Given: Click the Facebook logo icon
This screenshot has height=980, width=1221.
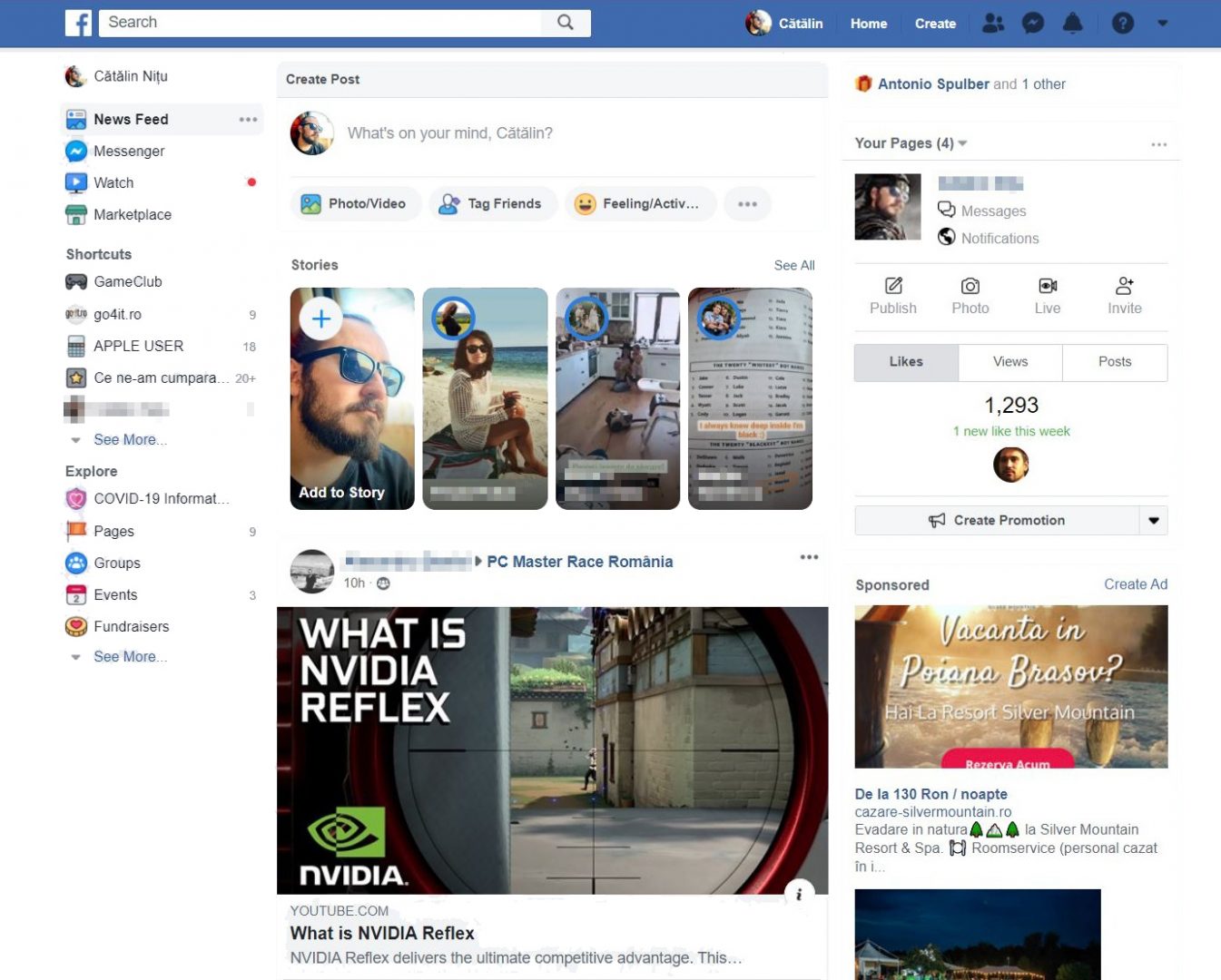Looking at the screenshot, I should pyautogui.click(x=79, y=23).
